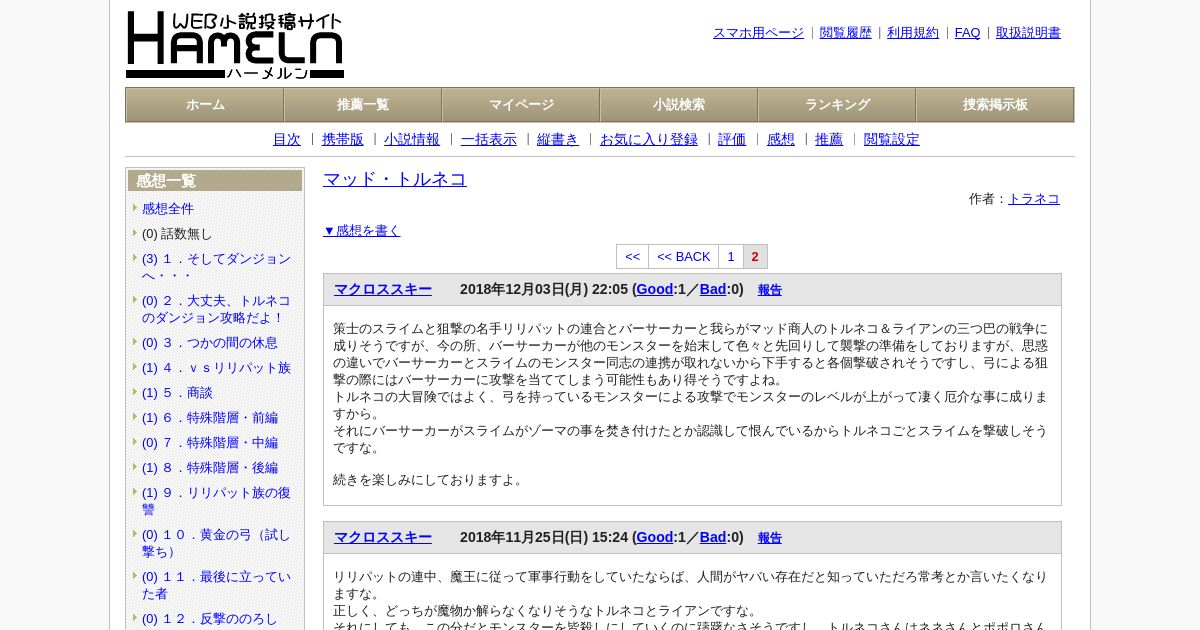Screen dimensions: 1200x630
Task: Select chapter ４．ｖｓリリパット族
Action: (216, 368)
